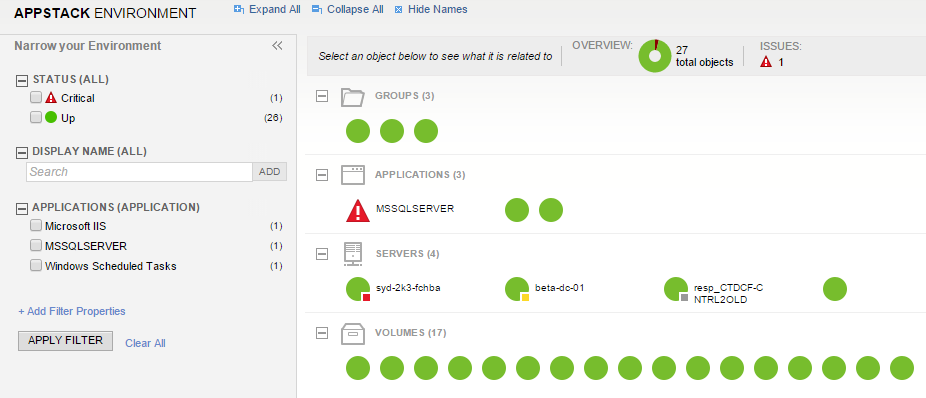926x398 pixels.
Task: Click the Groups folder icon
Action: tap(353, 96)
